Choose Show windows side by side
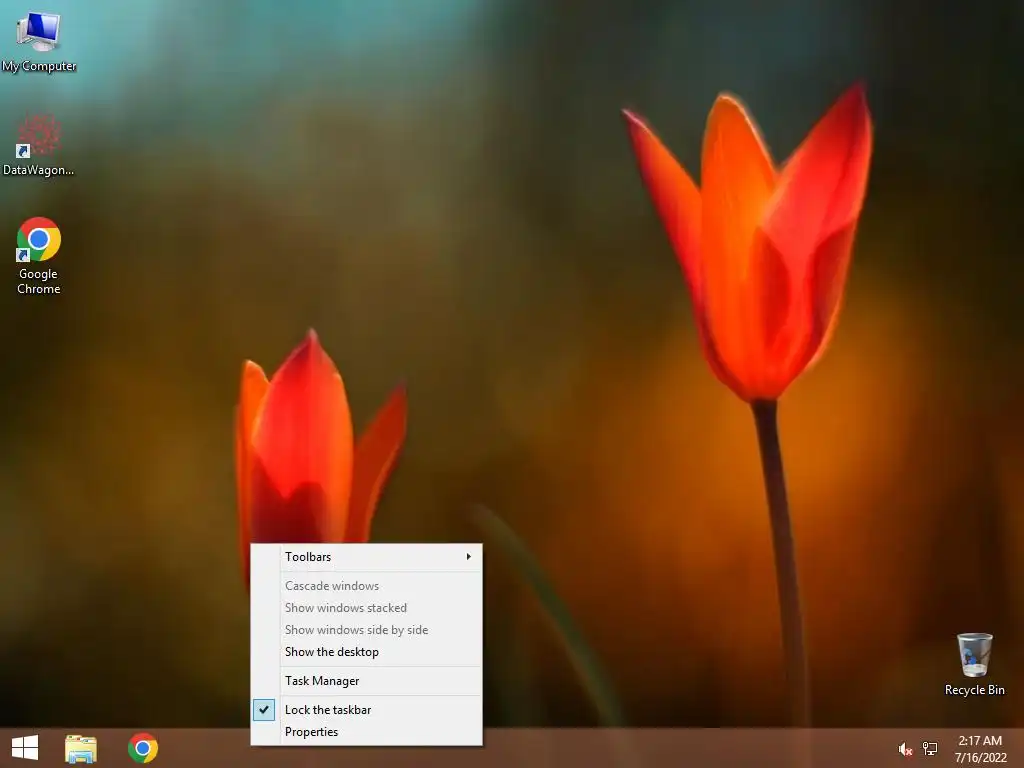The width and height of the screenshot is (1024, 768). point(366,630)
